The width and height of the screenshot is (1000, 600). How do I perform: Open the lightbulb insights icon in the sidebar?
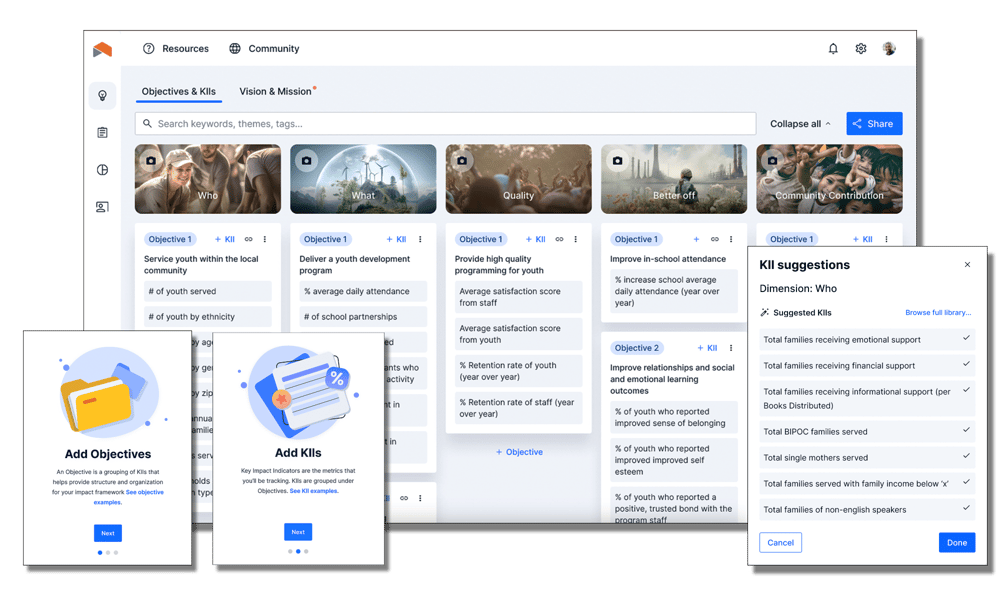(102, 94)
